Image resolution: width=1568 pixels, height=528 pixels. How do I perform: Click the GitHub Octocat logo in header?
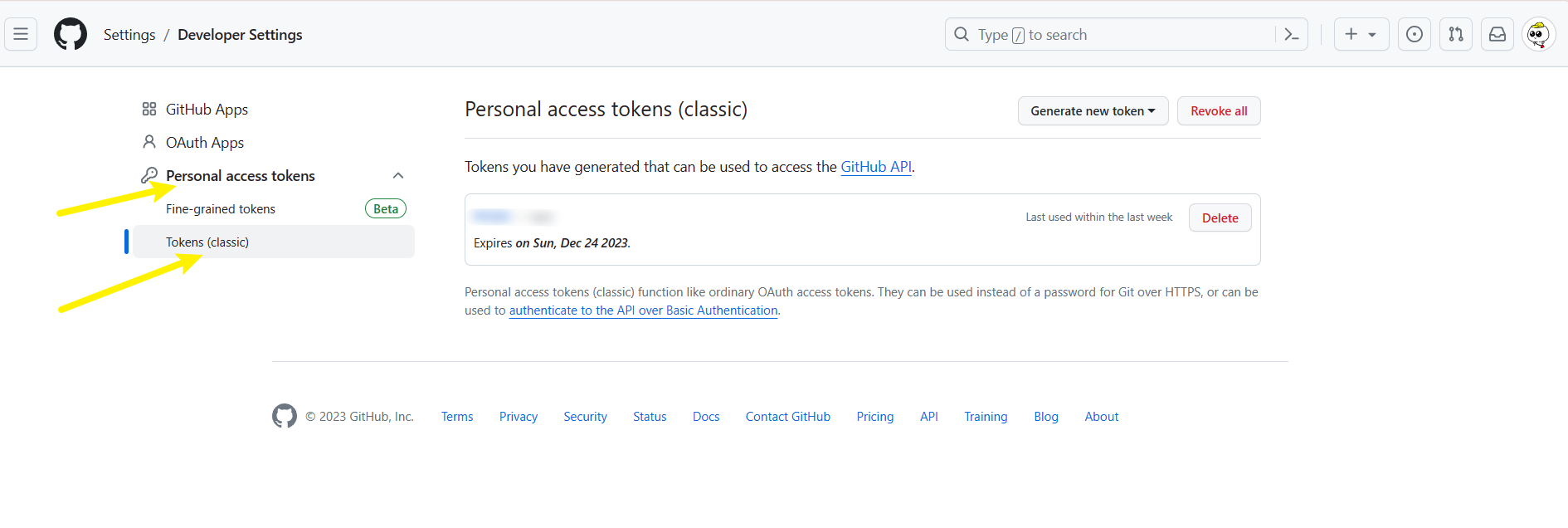pos(71,34)
